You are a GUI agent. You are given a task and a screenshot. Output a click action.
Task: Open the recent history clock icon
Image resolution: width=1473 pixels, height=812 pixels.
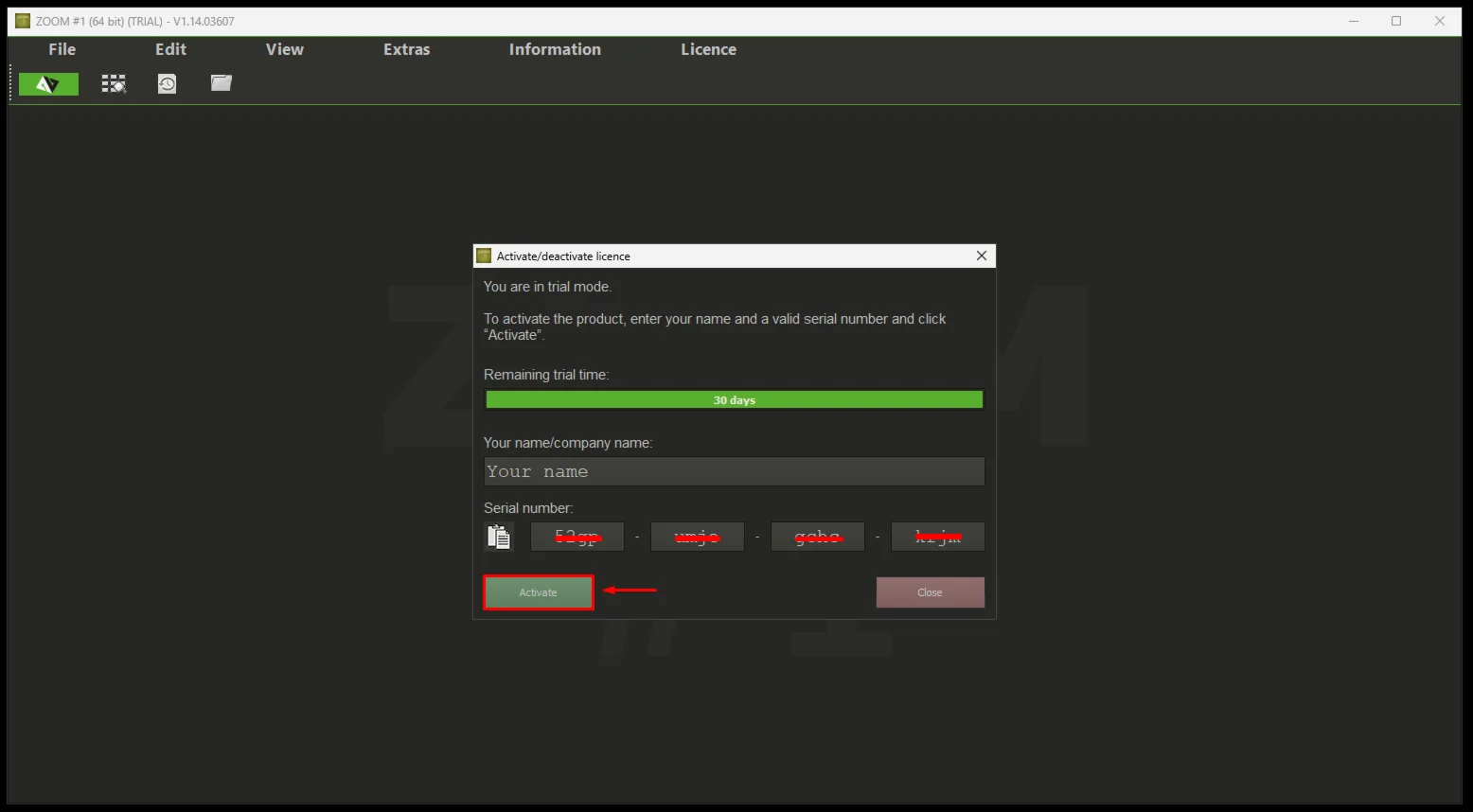click(x=167, y=84)
